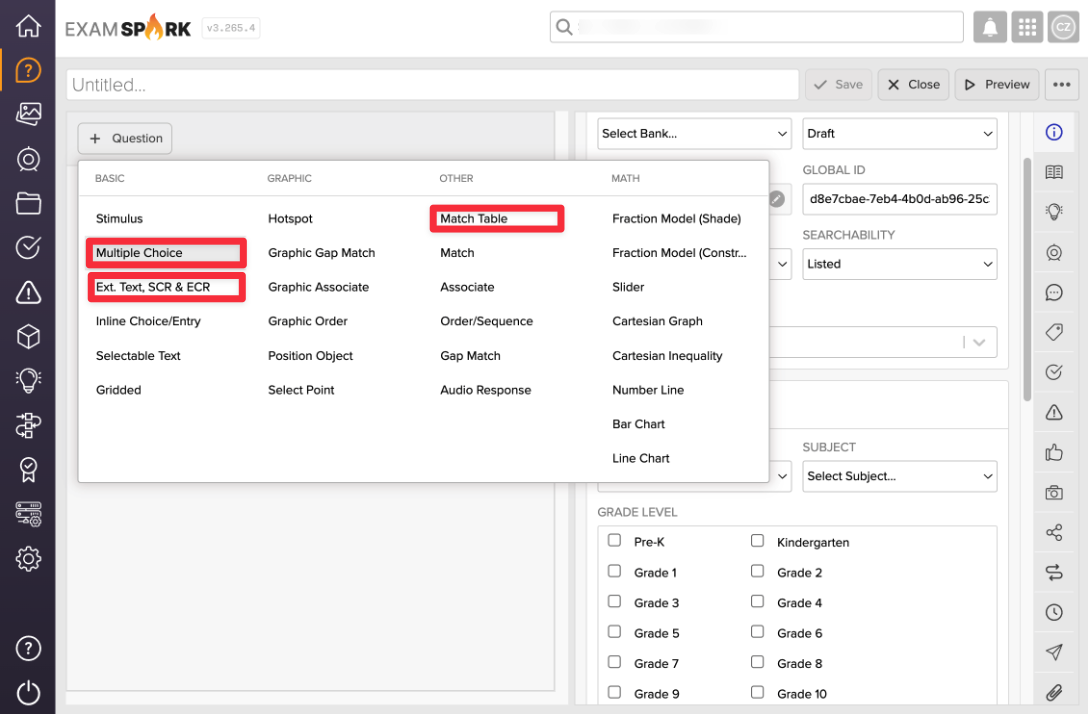Click the thumbs up icon
Viewport: 1088px width, 714px height.
(1054, 452)
